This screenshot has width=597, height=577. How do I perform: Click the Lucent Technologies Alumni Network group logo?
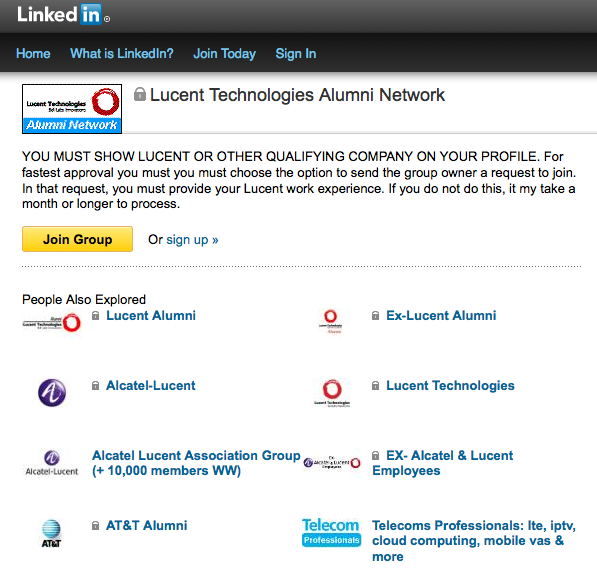coord(72,109)
